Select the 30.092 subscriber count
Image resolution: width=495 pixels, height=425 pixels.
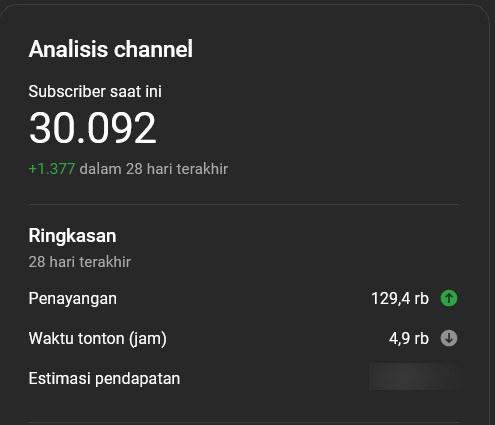pos(92,128)
